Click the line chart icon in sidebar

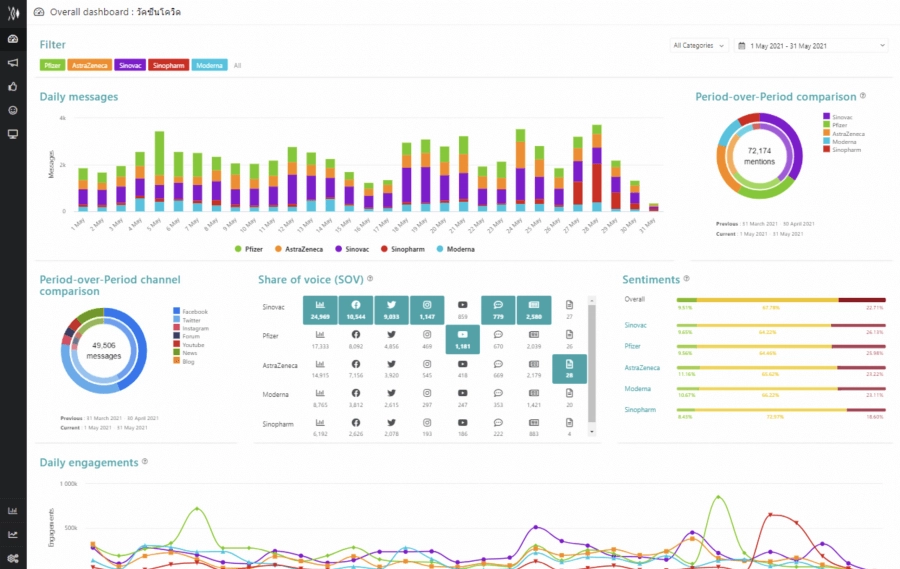coord(13,534)
